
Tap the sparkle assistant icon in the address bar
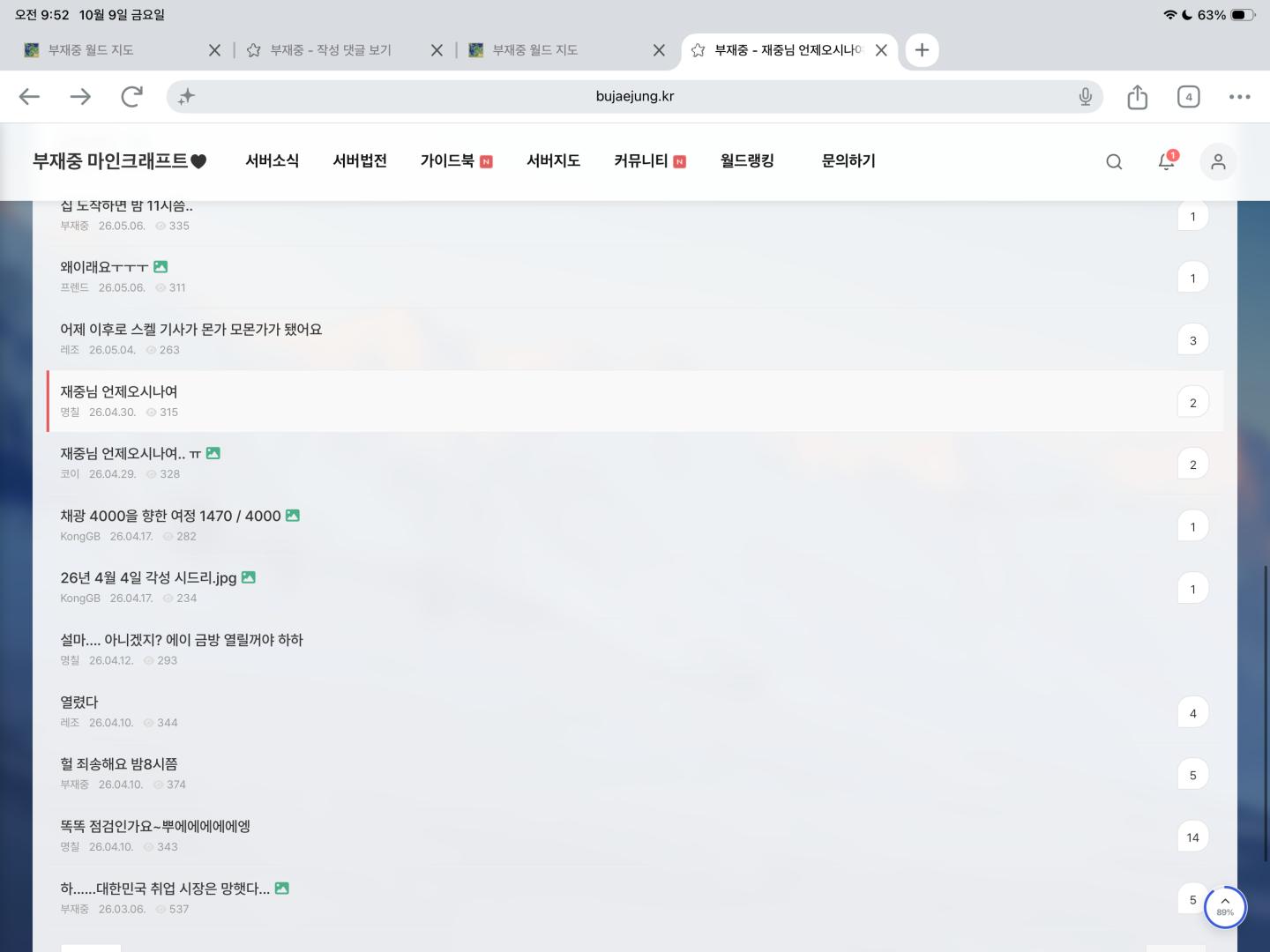click(x=186, y=97)
